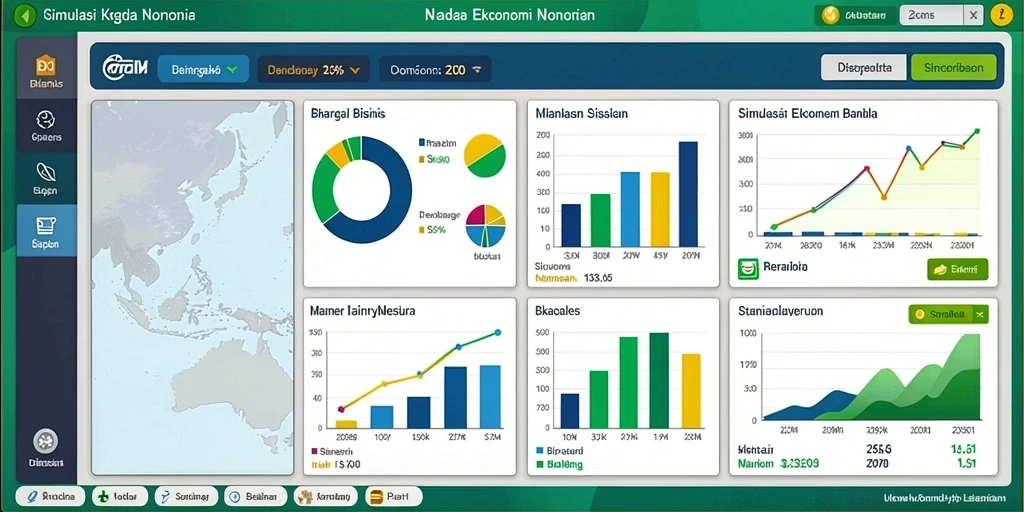Click the green Rerarioio smiley icon
The height and width of the screenshot is (512, 1024).
click(748, 268)
